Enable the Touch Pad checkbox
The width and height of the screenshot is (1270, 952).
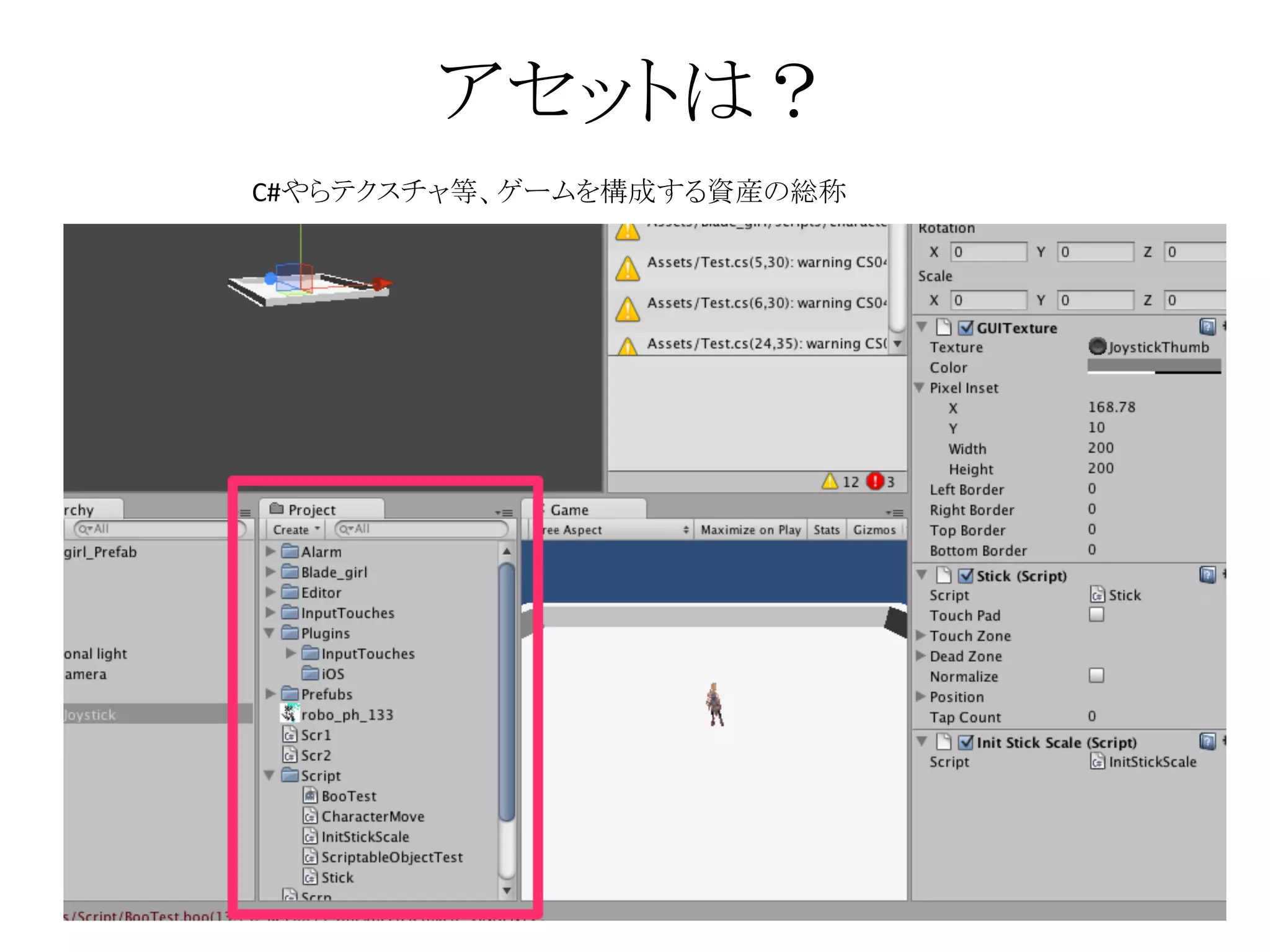pyautogui.click(x=1096, y=614)
